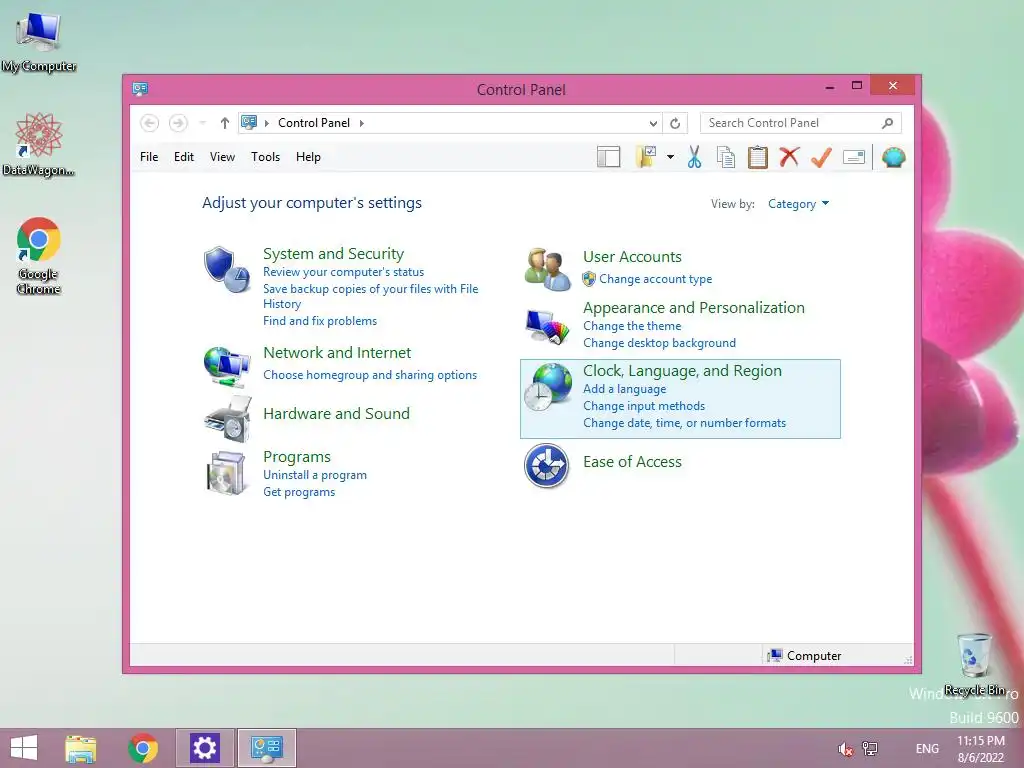The width and height of the screenshot is (1024, 768).
Task: Open the View by Category dropdown
Action: point(799,204)
